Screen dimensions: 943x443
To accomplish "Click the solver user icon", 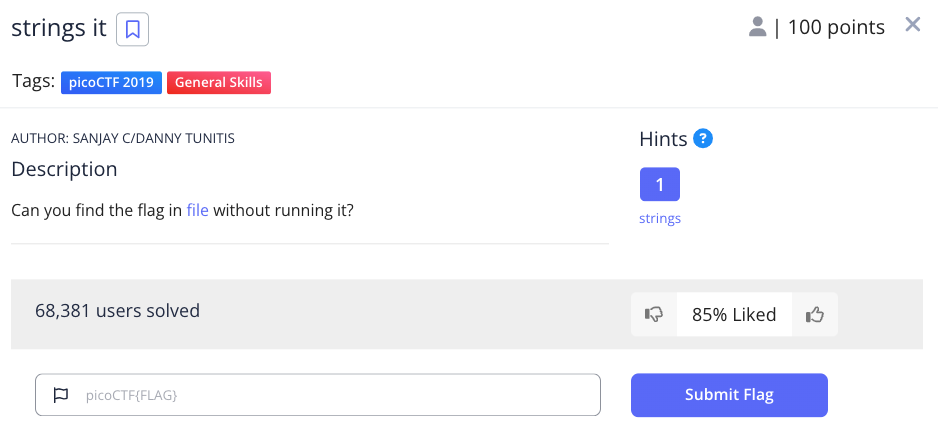I will (757, 27).
